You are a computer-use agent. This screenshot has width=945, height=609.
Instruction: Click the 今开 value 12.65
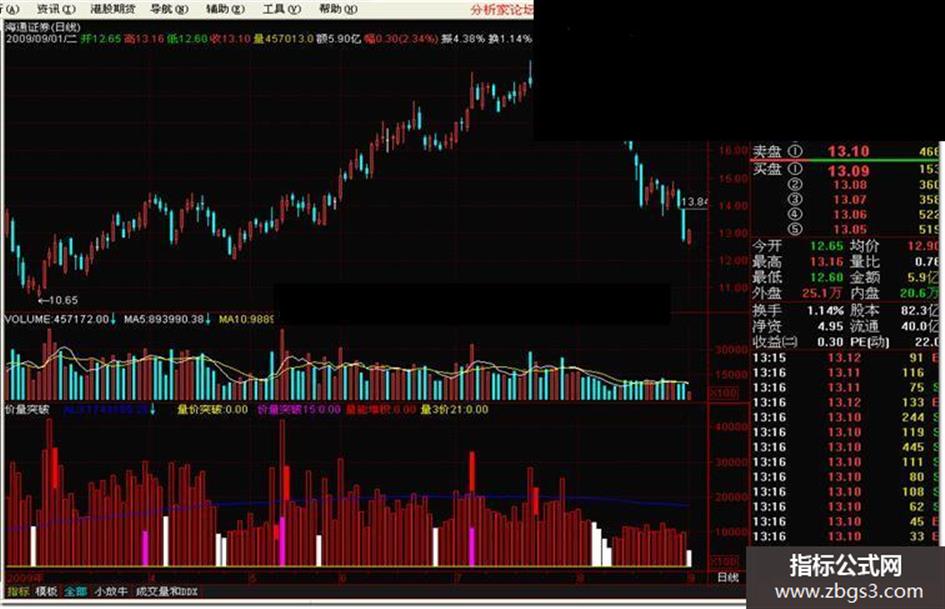coord(826,246)
